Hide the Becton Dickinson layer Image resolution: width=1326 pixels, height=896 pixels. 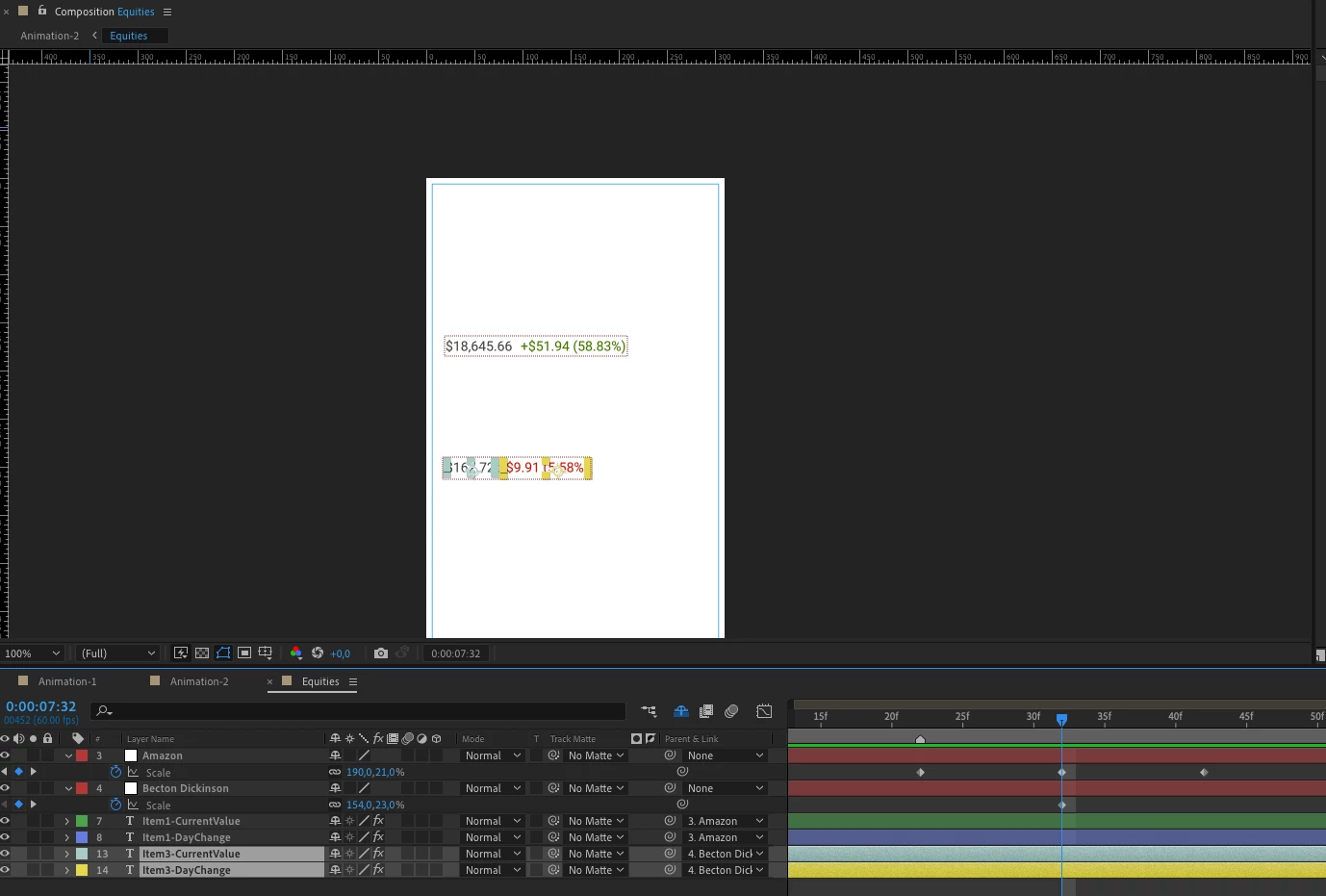5,788
